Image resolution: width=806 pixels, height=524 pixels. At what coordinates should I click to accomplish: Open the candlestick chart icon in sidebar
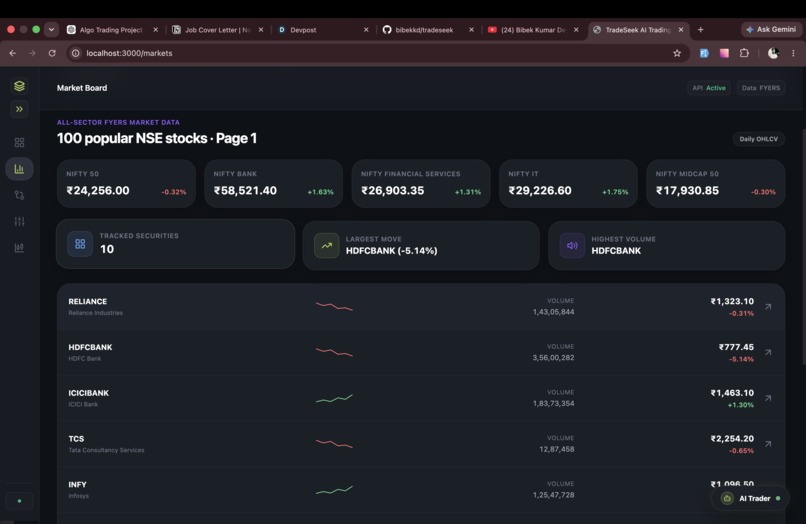pos(19,248)
